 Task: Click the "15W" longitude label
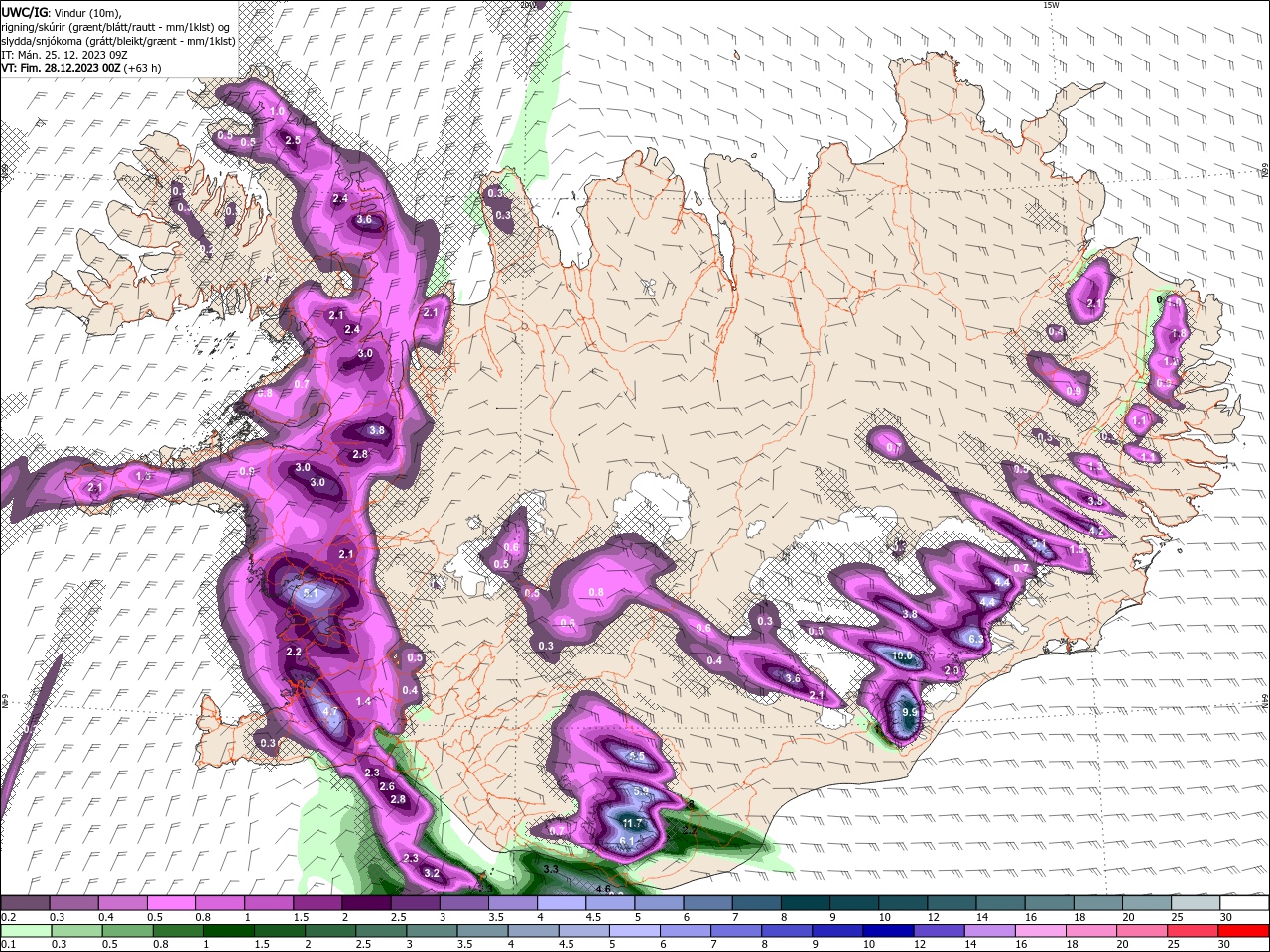click(x=1051, y=5)
